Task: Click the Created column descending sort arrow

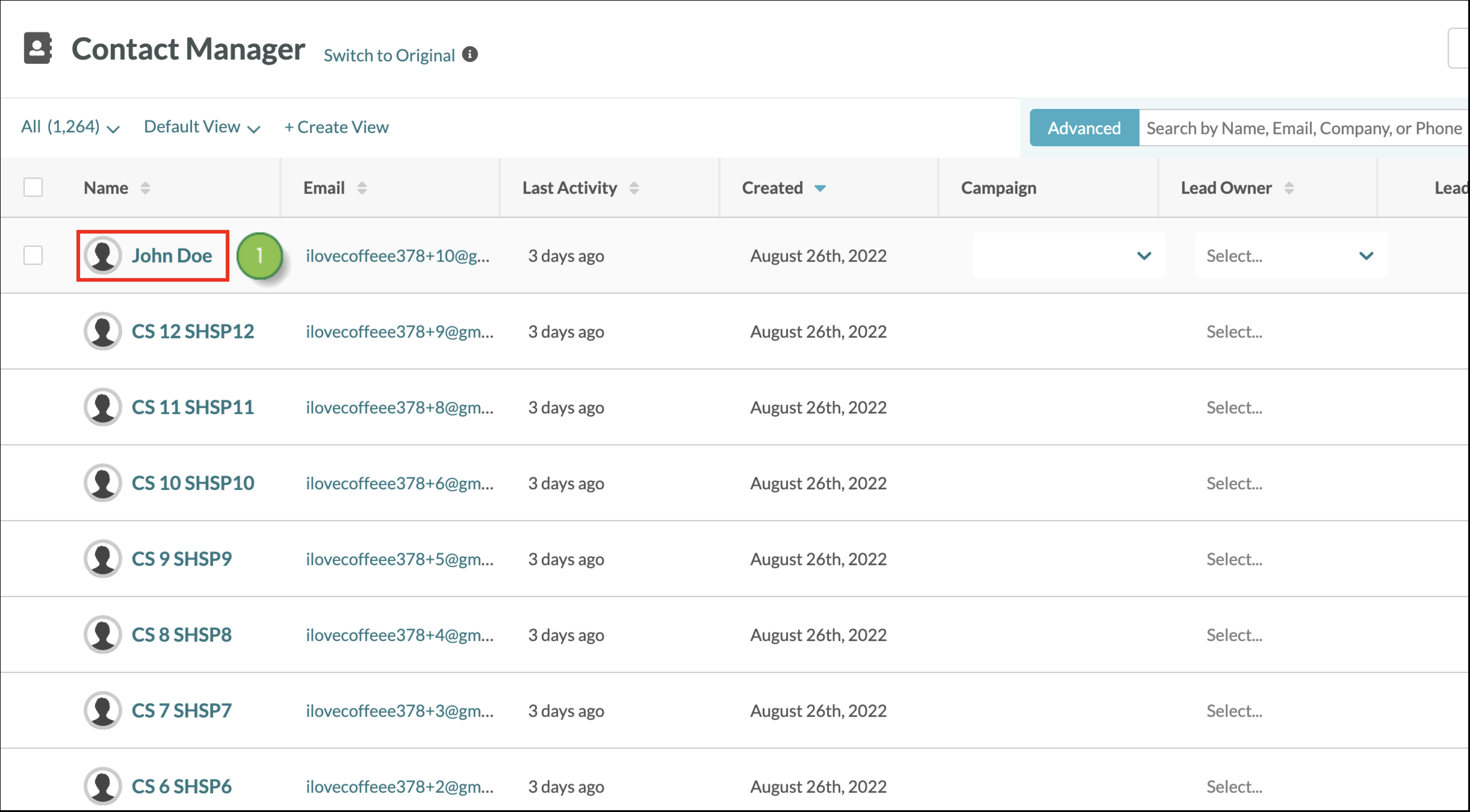Action: click(x=820, y=188)
